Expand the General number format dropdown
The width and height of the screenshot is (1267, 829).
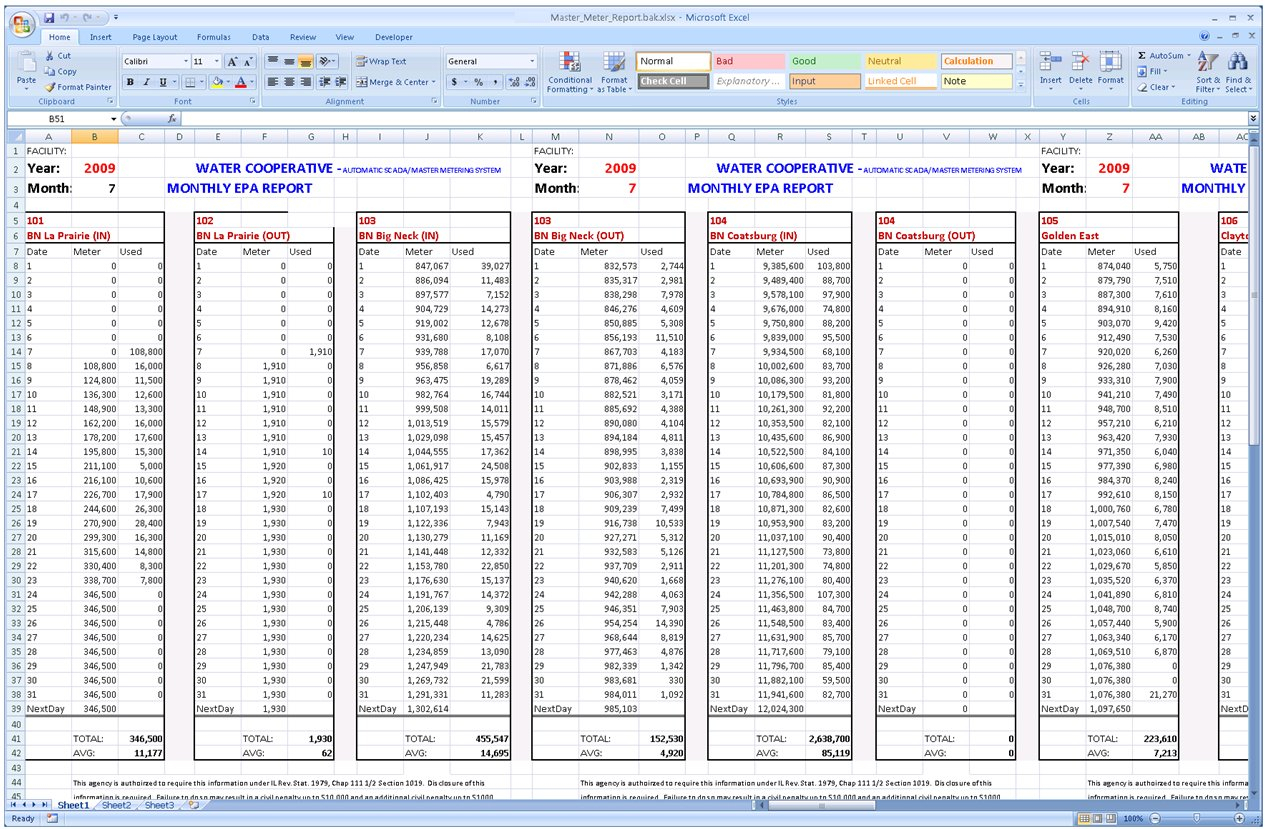click(531, 61)
